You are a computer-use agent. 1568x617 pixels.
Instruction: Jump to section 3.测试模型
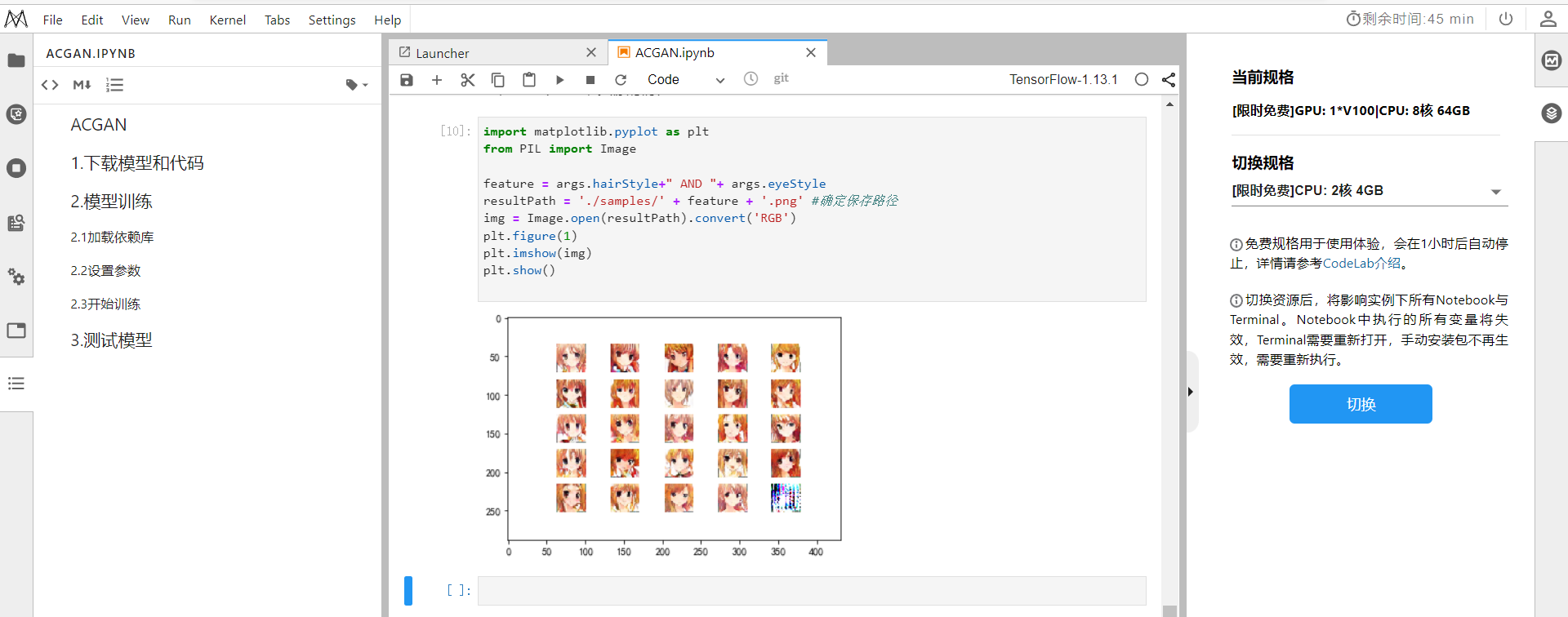[x=111, y=340]
